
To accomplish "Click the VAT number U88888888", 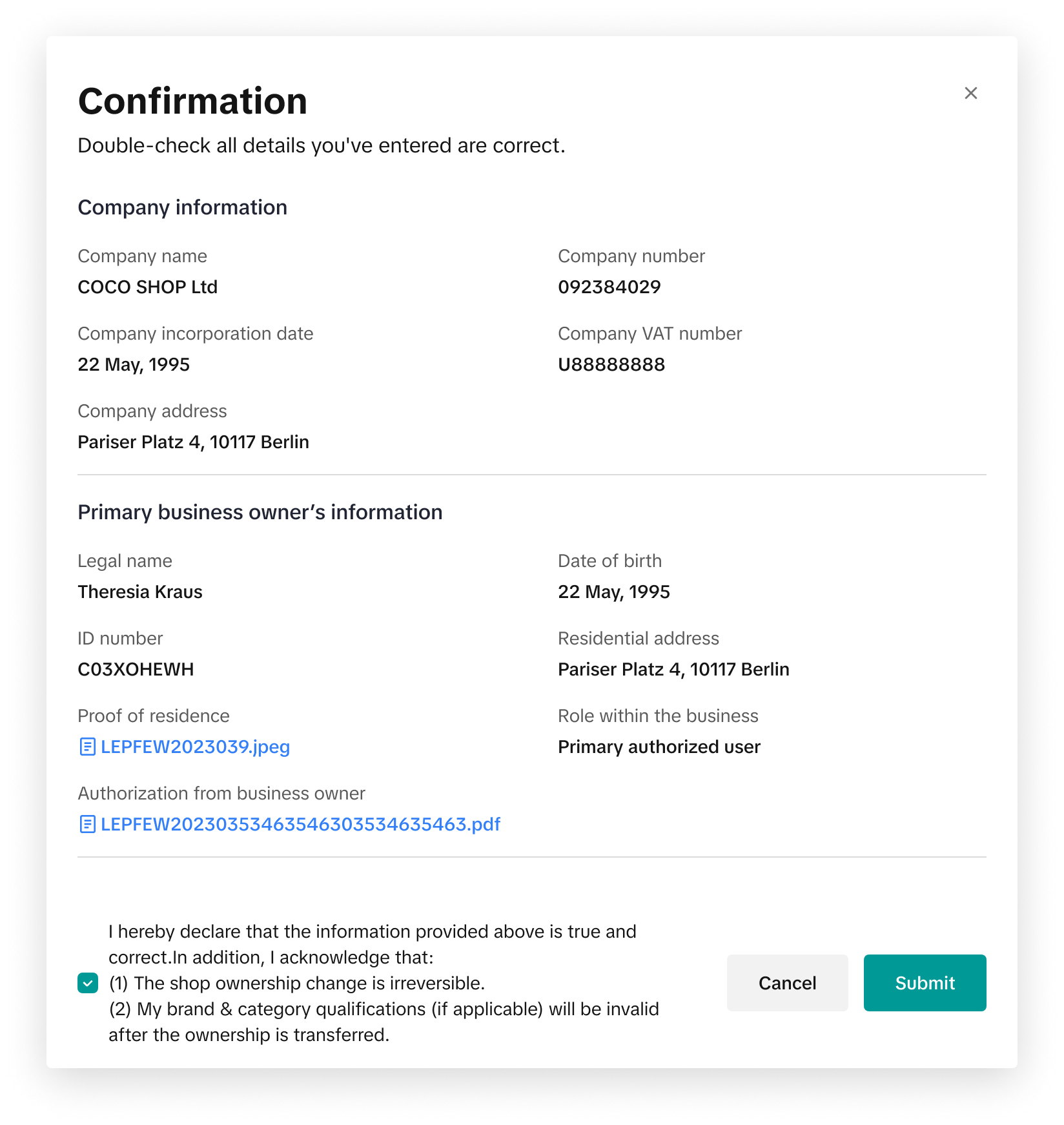I will click(x=611, y=365).
